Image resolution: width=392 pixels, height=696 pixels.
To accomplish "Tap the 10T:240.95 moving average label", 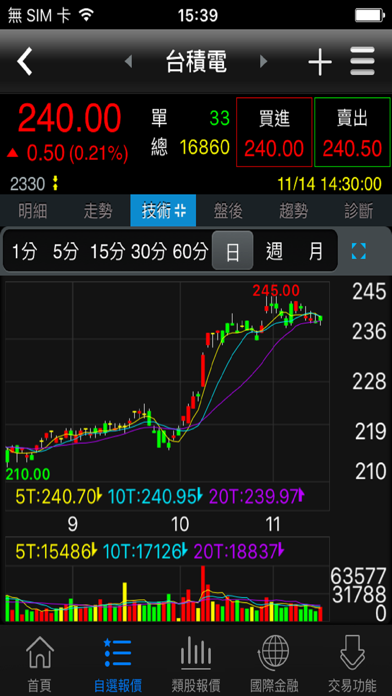I will pyautogui.click(x=155, y=496).
